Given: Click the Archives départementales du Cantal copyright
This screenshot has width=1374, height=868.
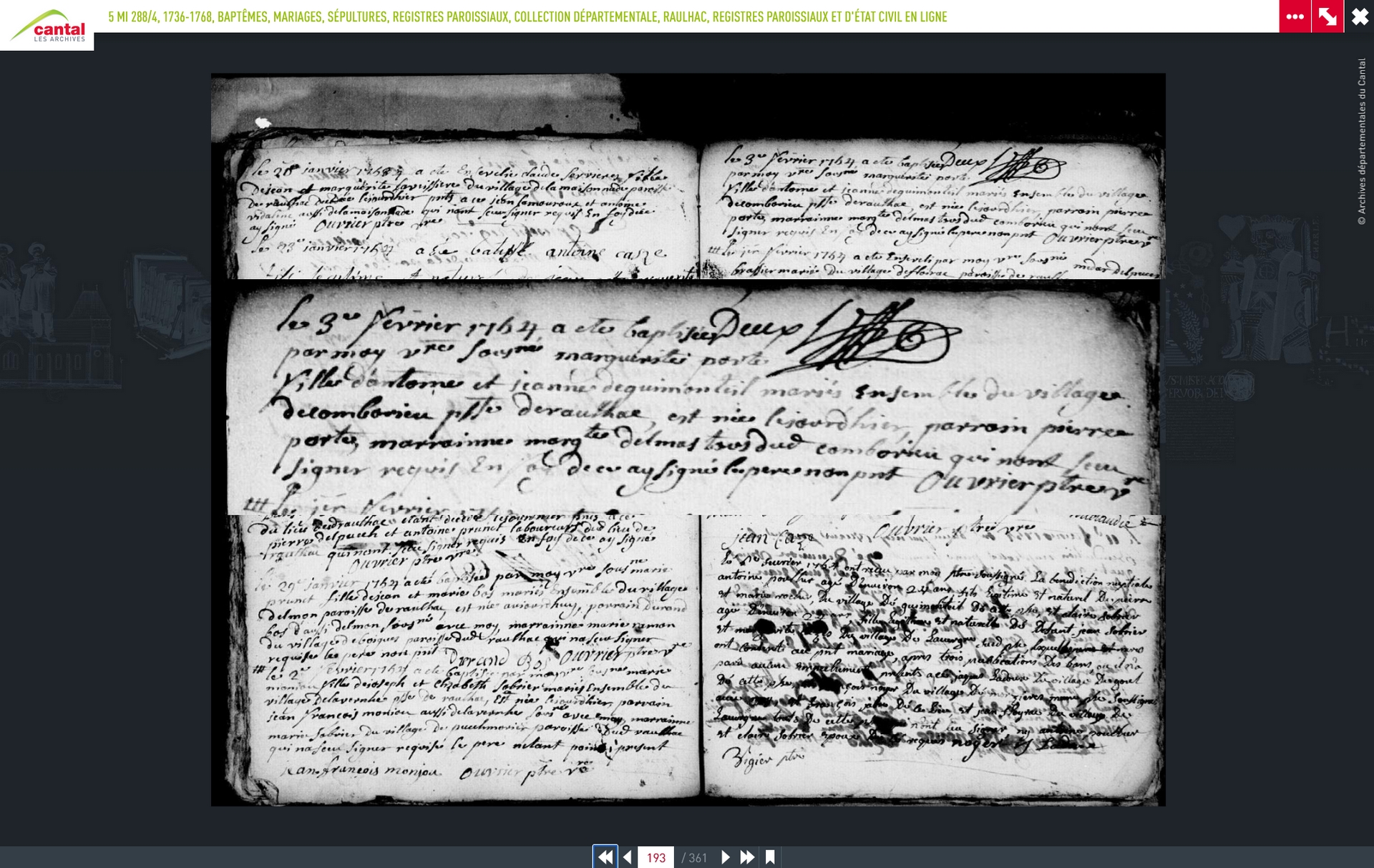Looking at the screenshot, I should [1361, 141].
